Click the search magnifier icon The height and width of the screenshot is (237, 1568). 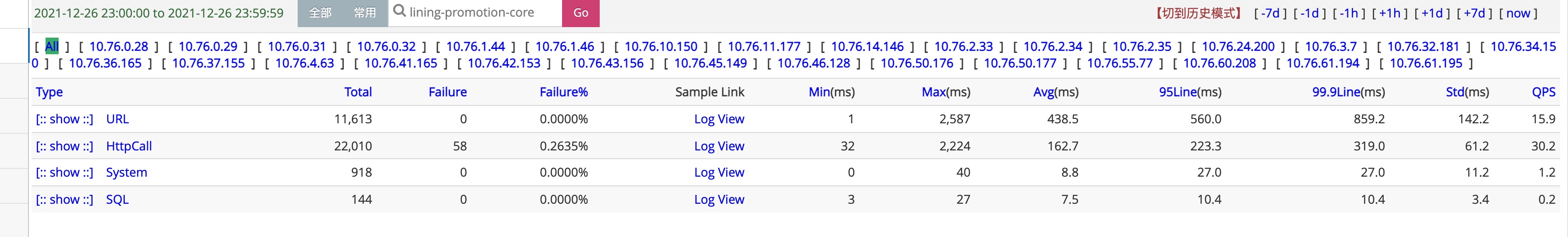tap(399, 11)
